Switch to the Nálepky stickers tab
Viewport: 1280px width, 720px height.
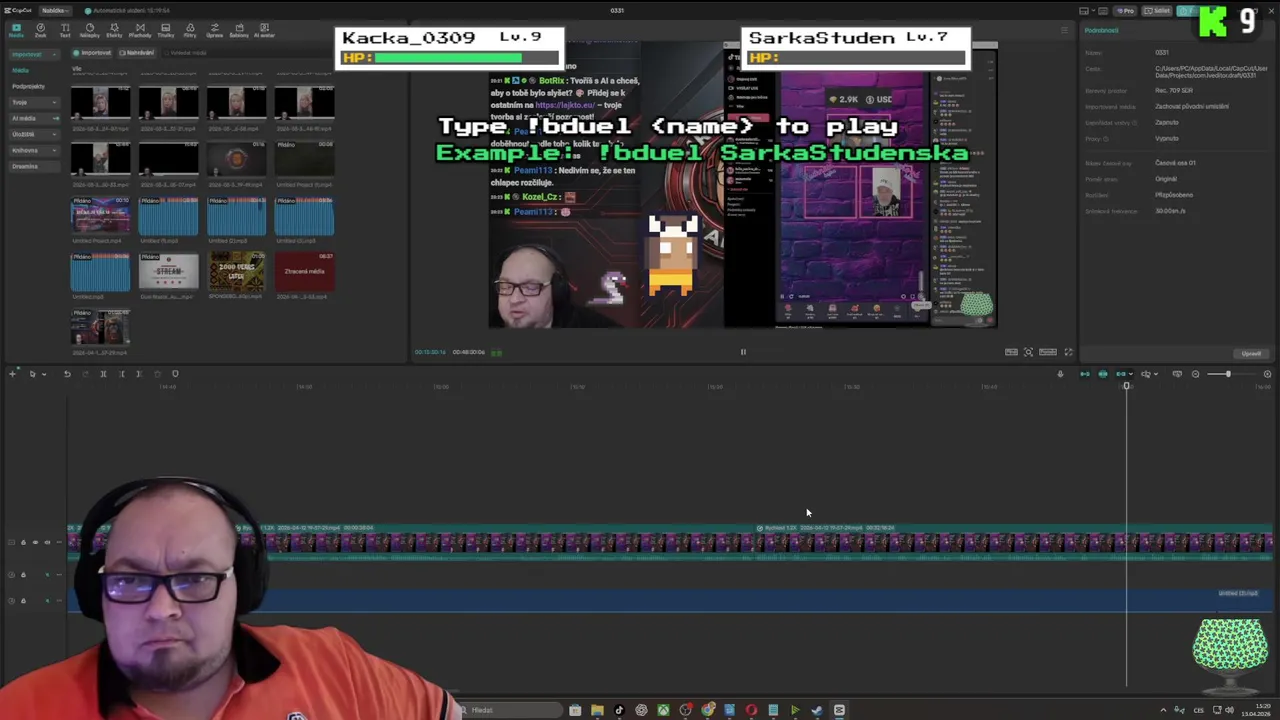pos(90,30)
